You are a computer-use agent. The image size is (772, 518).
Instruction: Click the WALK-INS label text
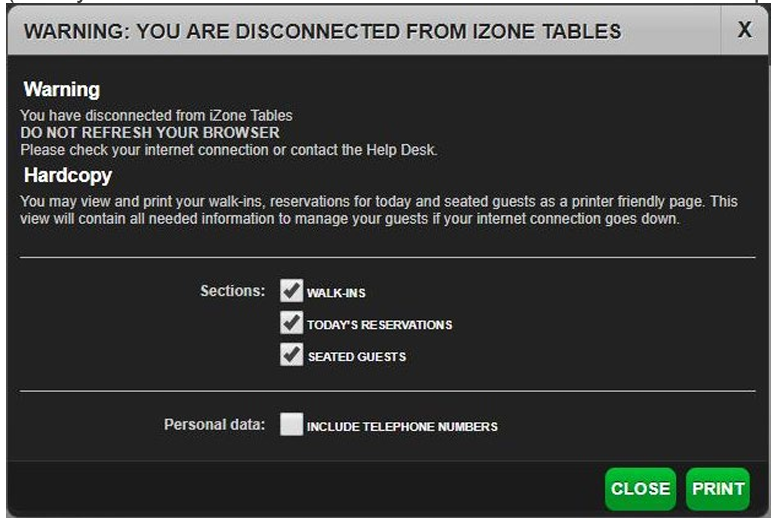336,293
